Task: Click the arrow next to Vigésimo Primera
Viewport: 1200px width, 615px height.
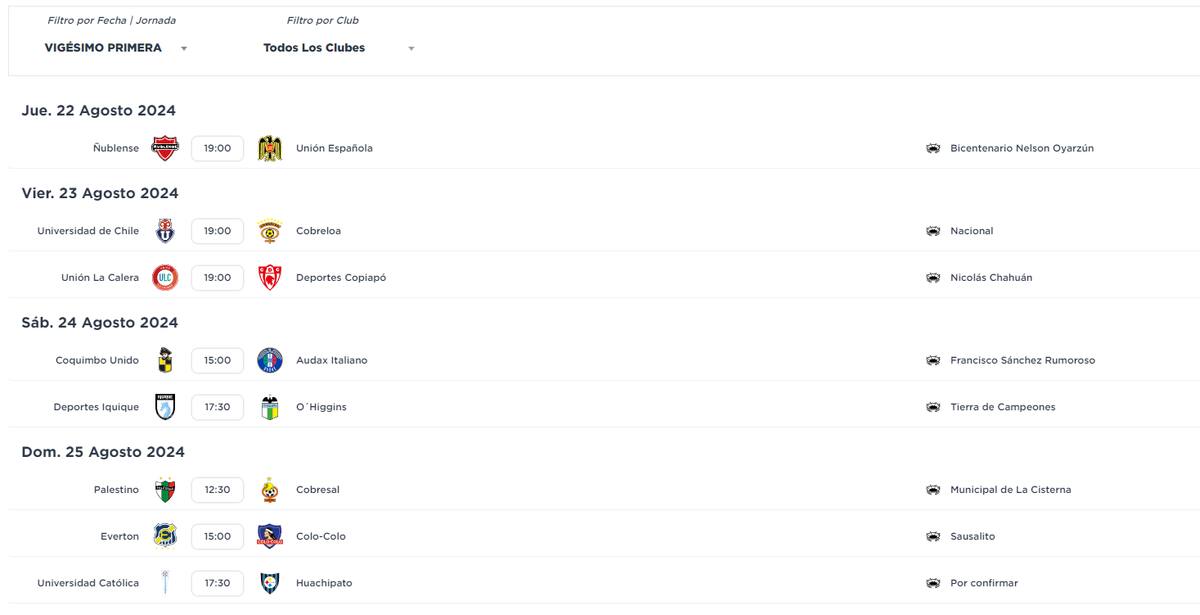Action: click(184, 48)
